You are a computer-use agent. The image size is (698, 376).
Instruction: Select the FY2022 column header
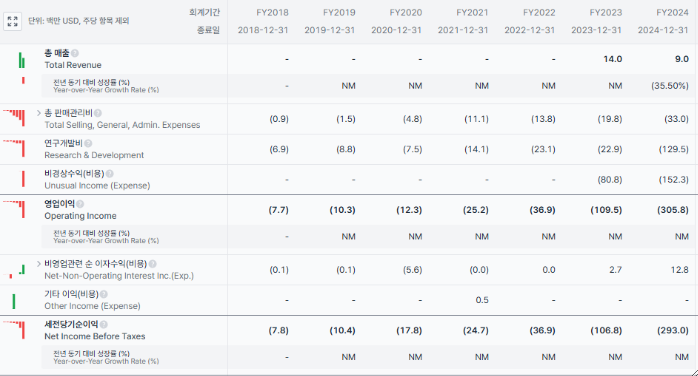click(x=539, y=12)
